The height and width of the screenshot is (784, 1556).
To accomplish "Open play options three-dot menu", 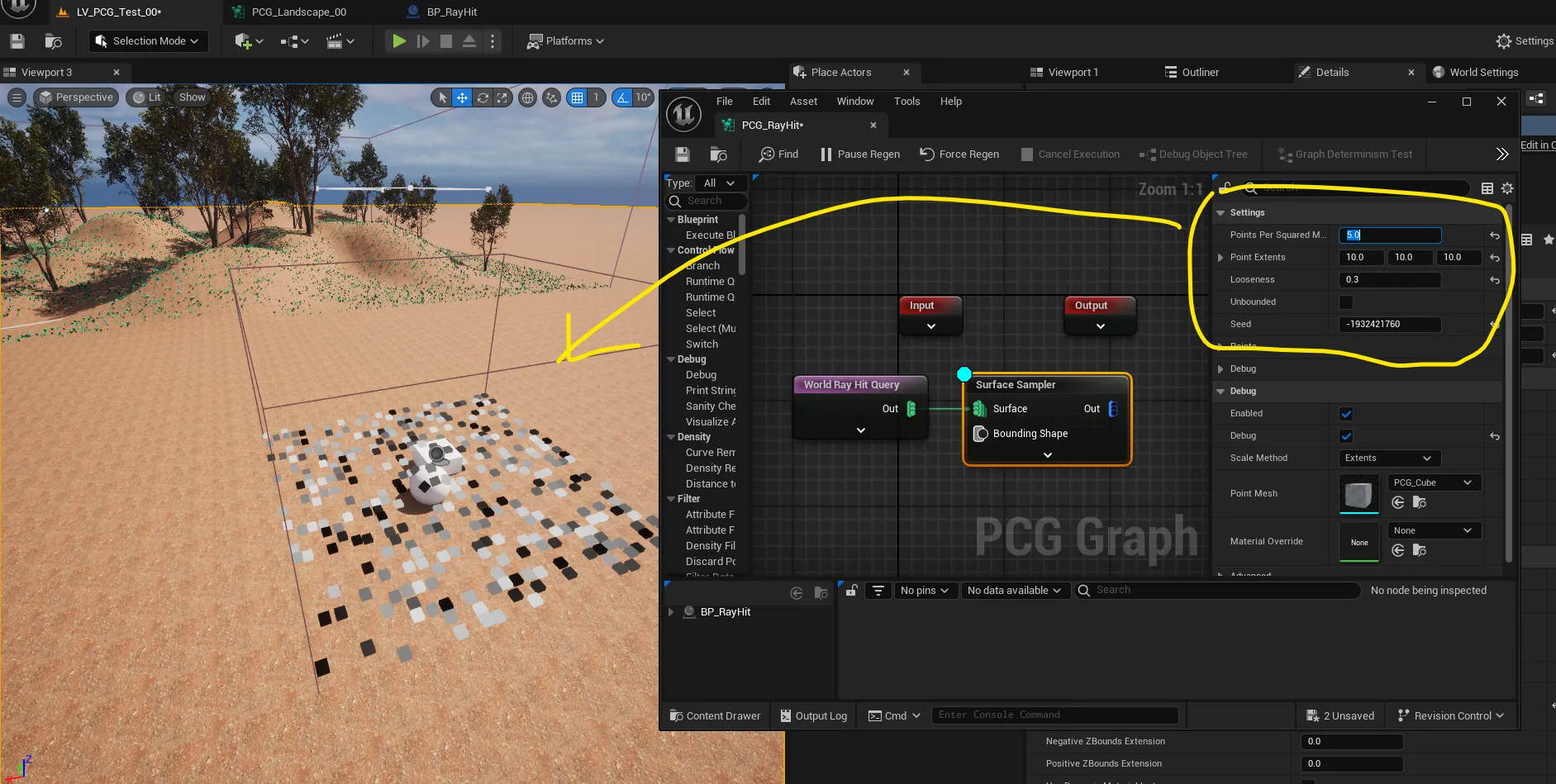I will [x=492, y=41].
